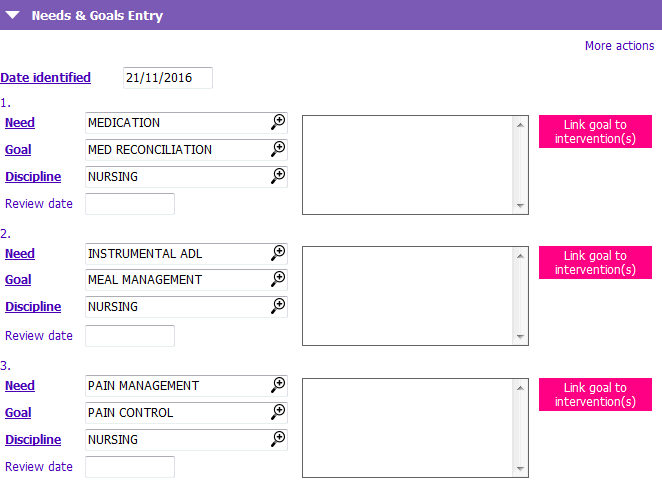Screen dimensions: 662x482
Task: Open lookup for PAIN MANAGEMENT need
Action: point(278,385)
